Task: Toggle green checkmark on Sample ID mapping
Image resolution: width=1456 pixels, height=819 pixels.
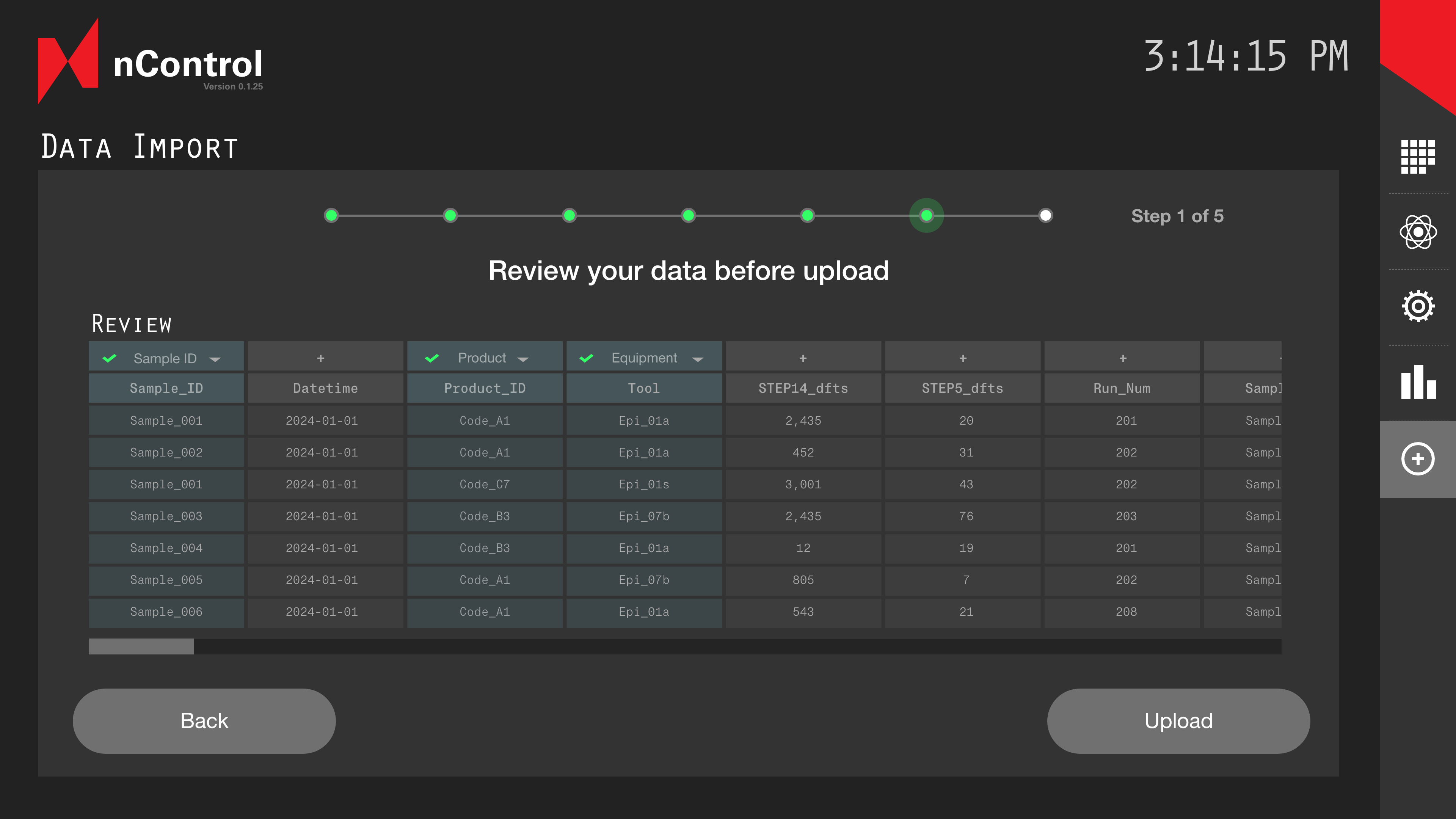Action: click(110, 358)
